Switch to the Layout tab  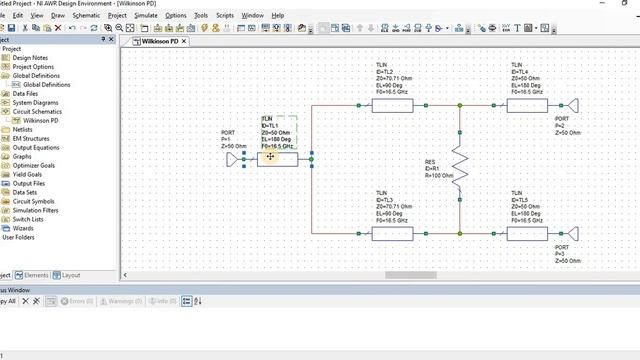click(x=66, y=276)
